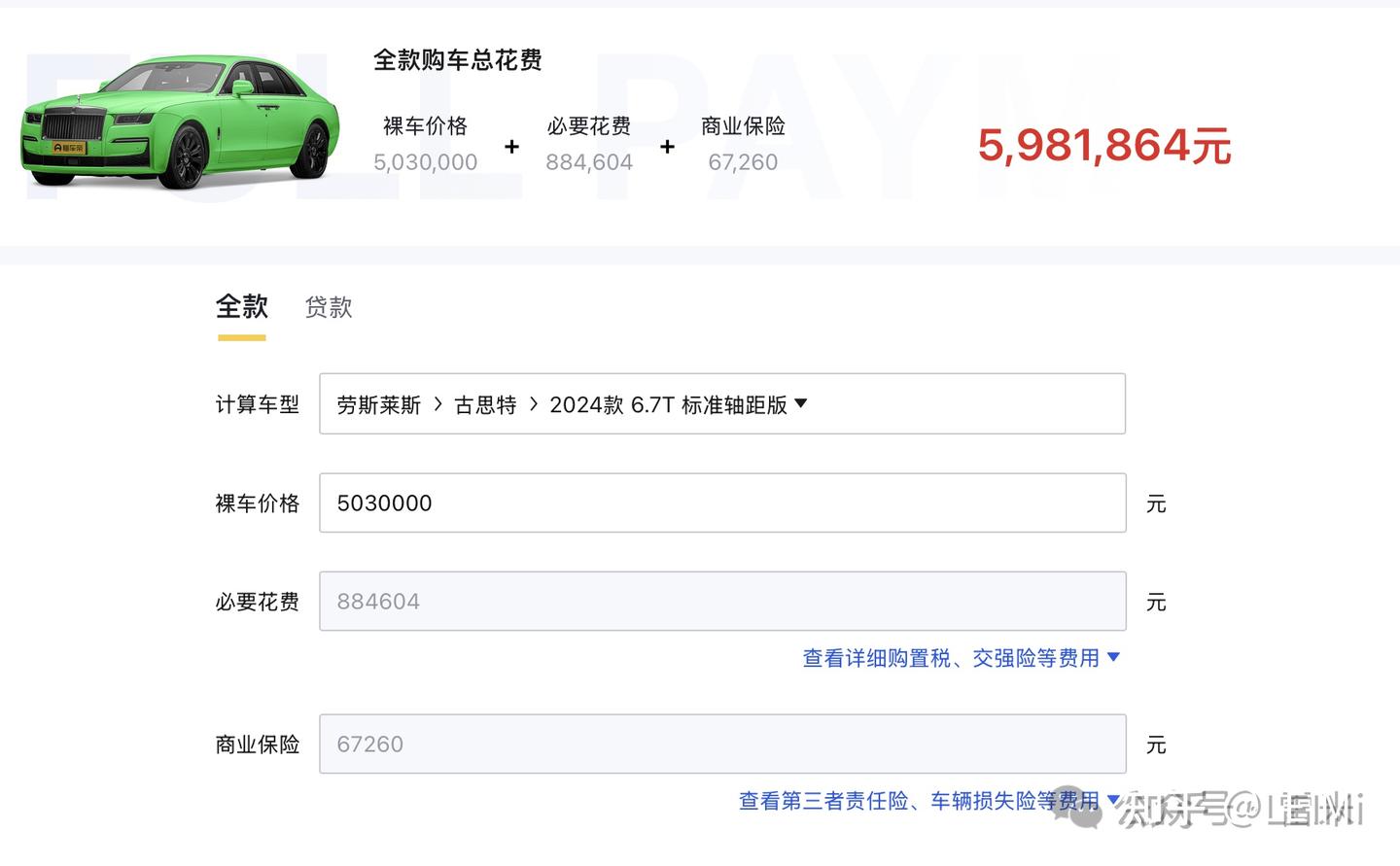The height and width of the screenshot is (866, 1400).
Task: Click the 劳斯莱斯 brand in breadcrumb
Action: 377,404
